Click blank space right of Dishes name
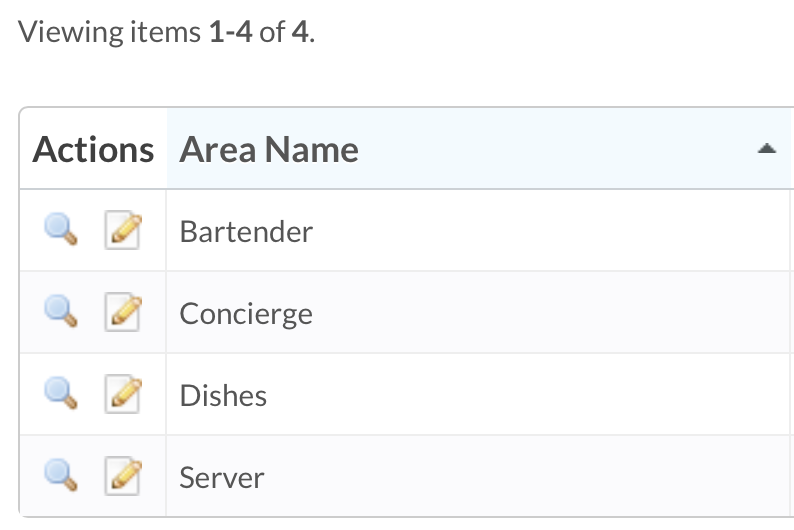794x530 pixels. pos(527,395)
